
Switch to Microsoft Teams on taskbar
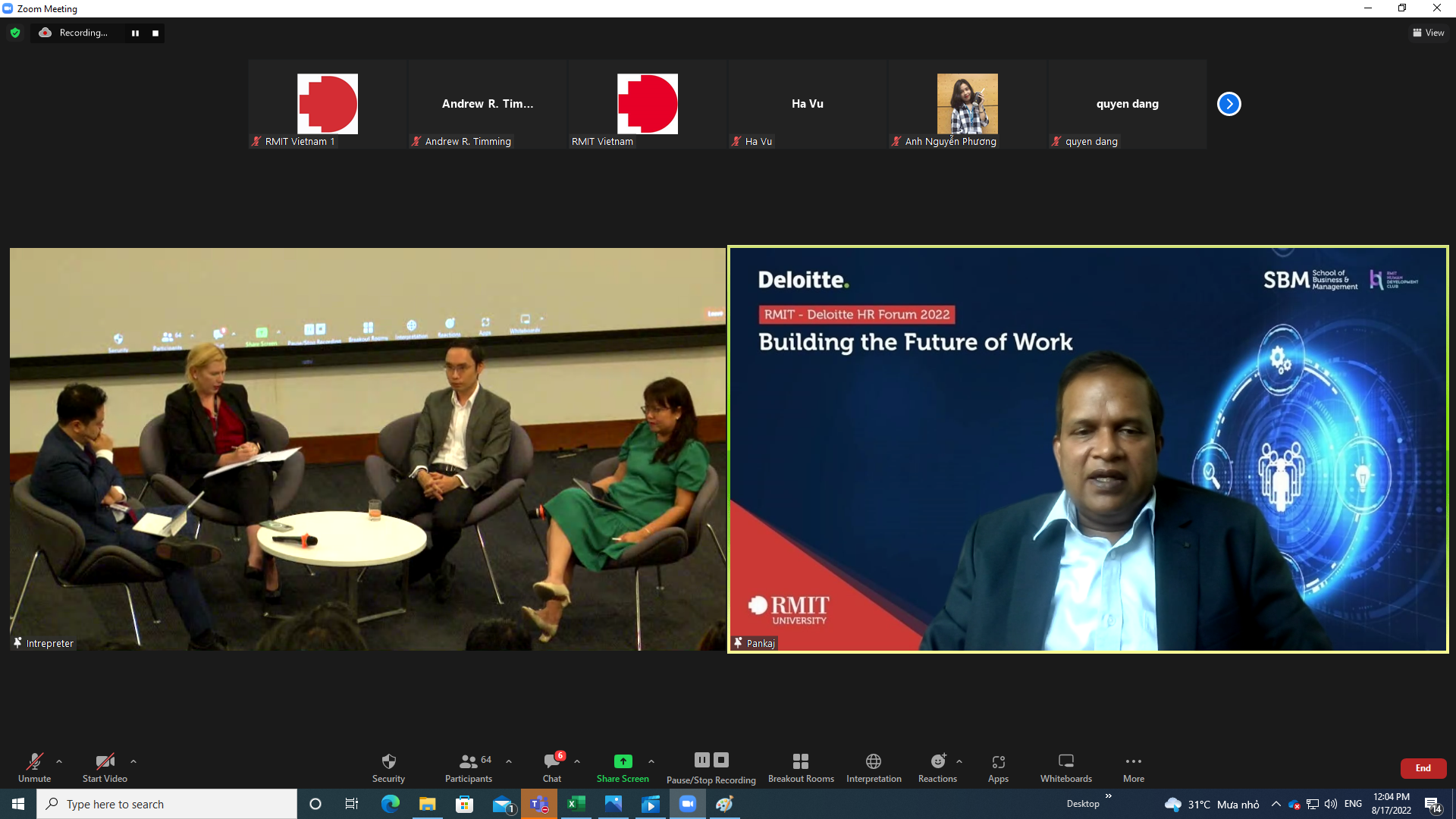(x=539, y=804)
